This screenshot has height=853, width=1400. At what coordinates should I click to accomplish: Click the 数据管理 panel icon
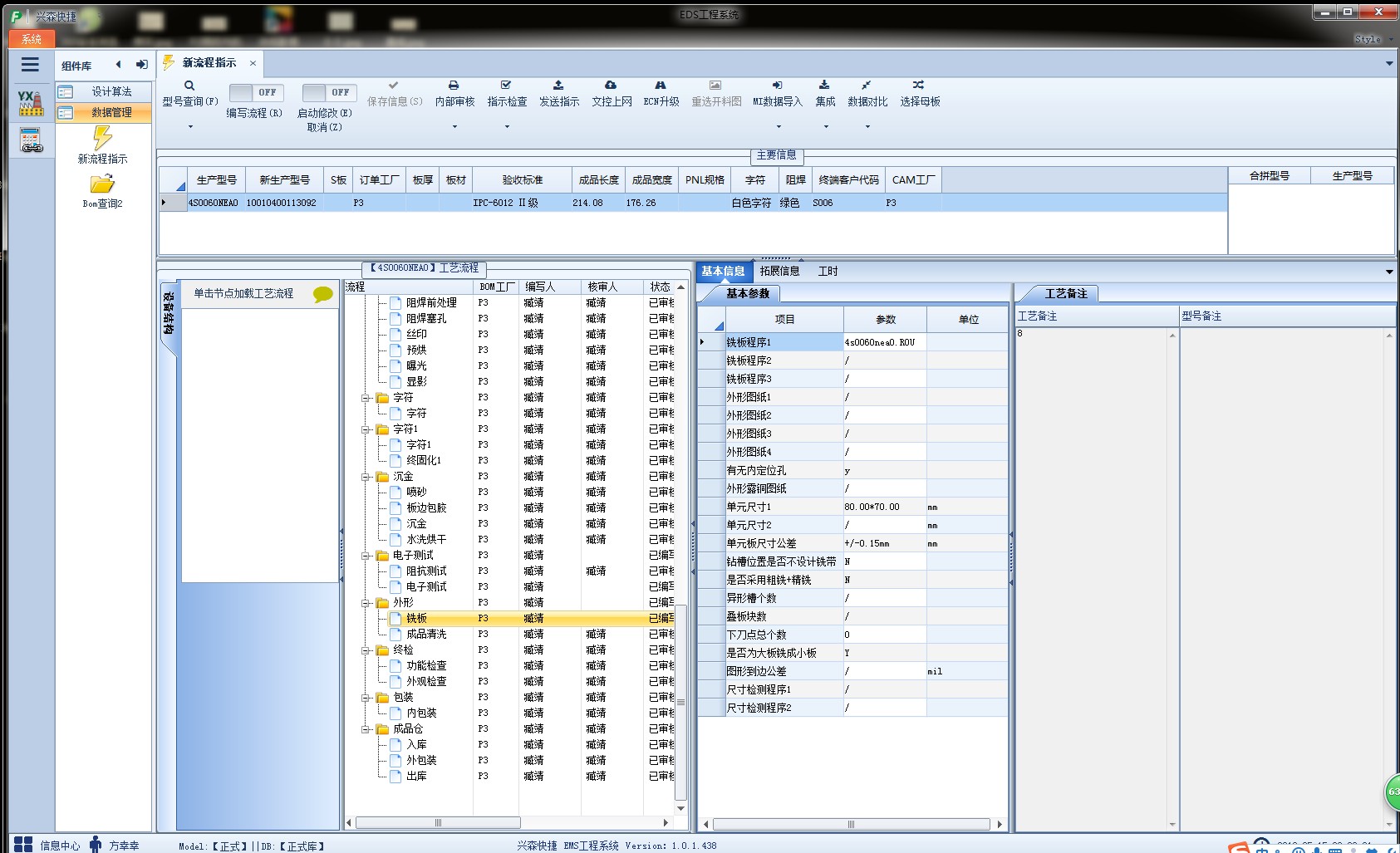point(66,112)
